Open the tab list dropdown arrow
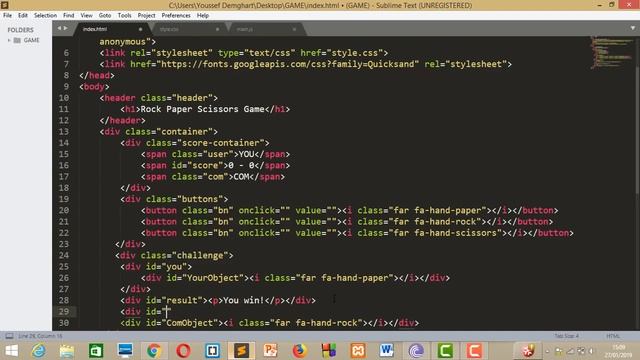 (x=633, y=28)
